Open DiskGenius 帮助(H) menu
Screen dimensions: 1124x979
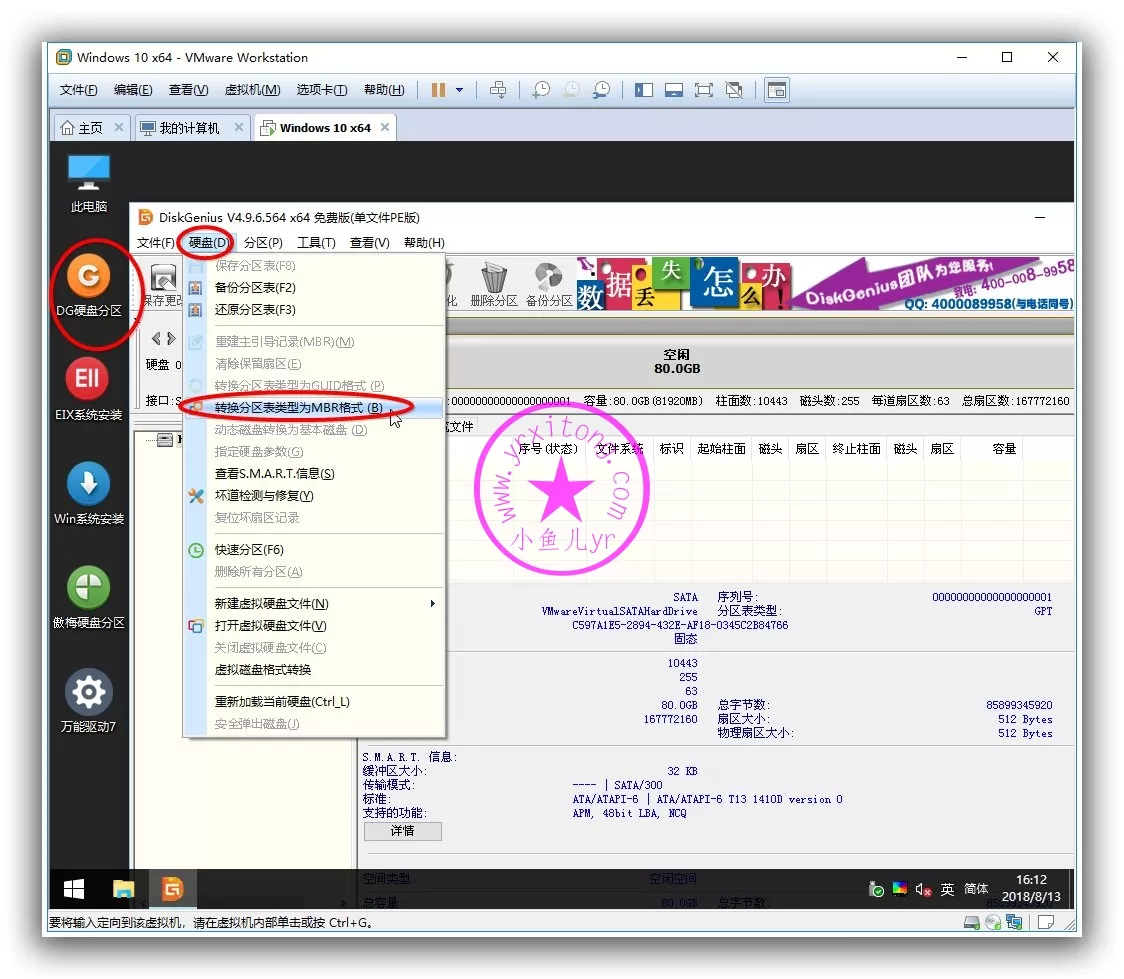pos(424,243)
